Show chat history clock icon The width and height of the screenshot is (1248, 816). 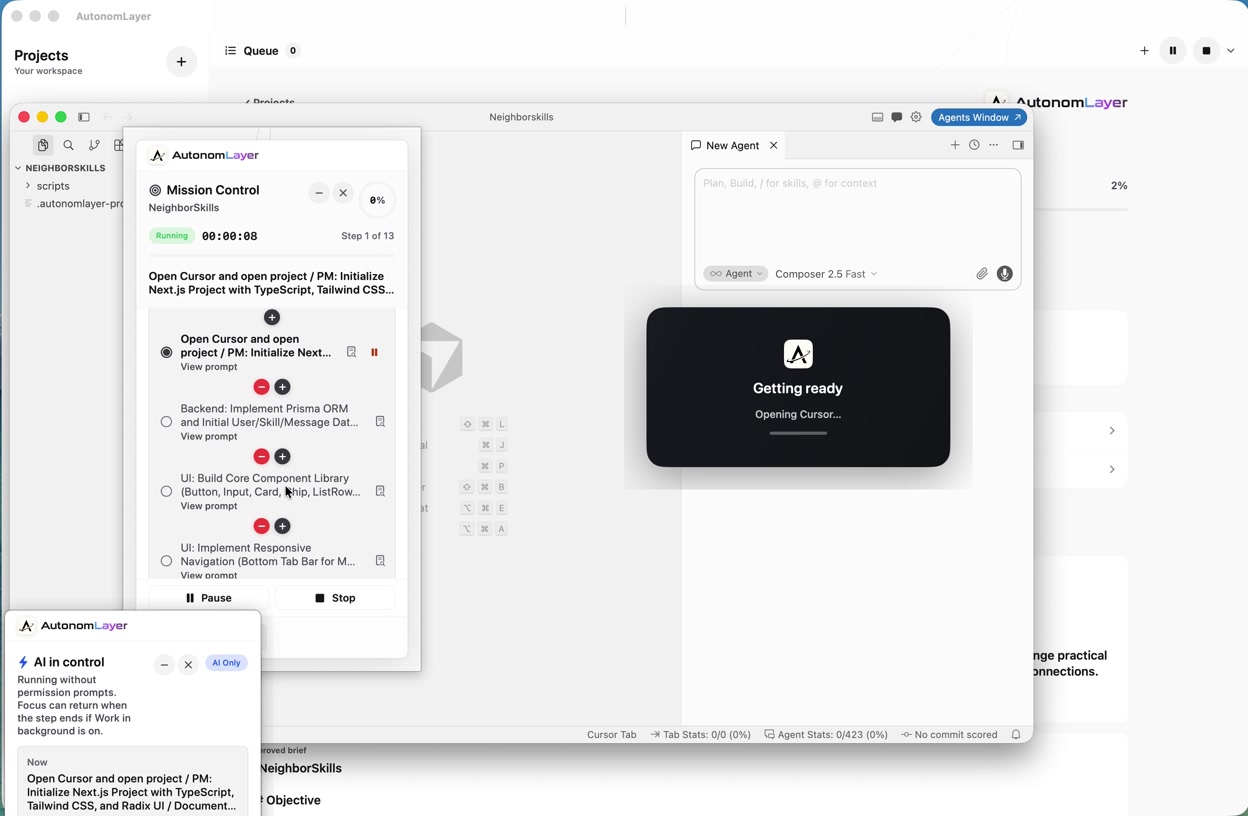coord(974,145)
